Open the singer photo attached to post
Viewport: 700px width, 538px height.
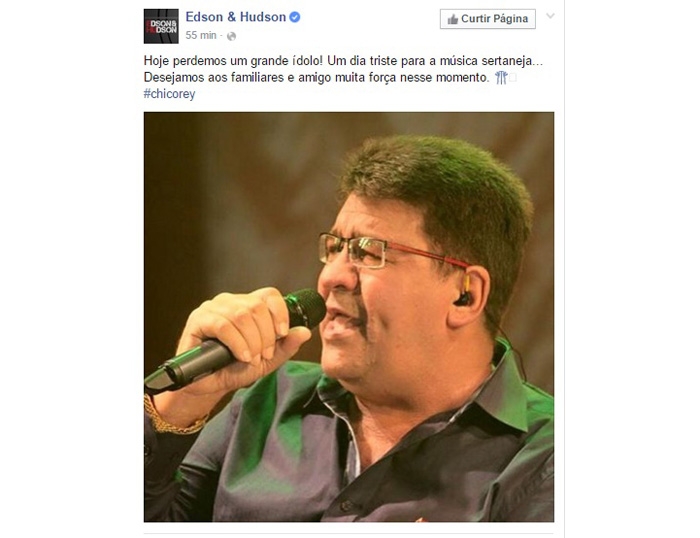tap(349, 317)
